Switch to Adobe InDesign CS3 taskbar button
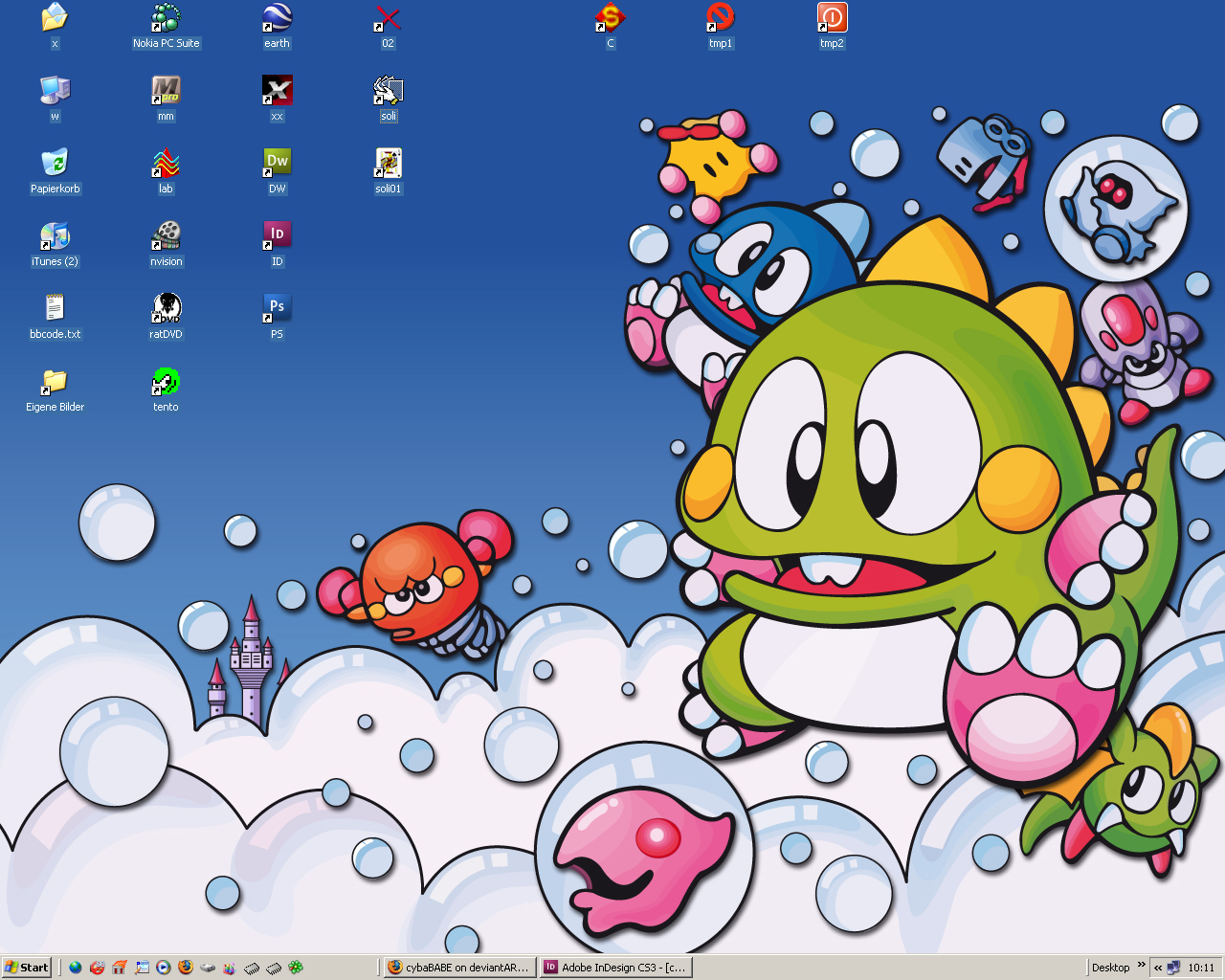 [614, 968]
